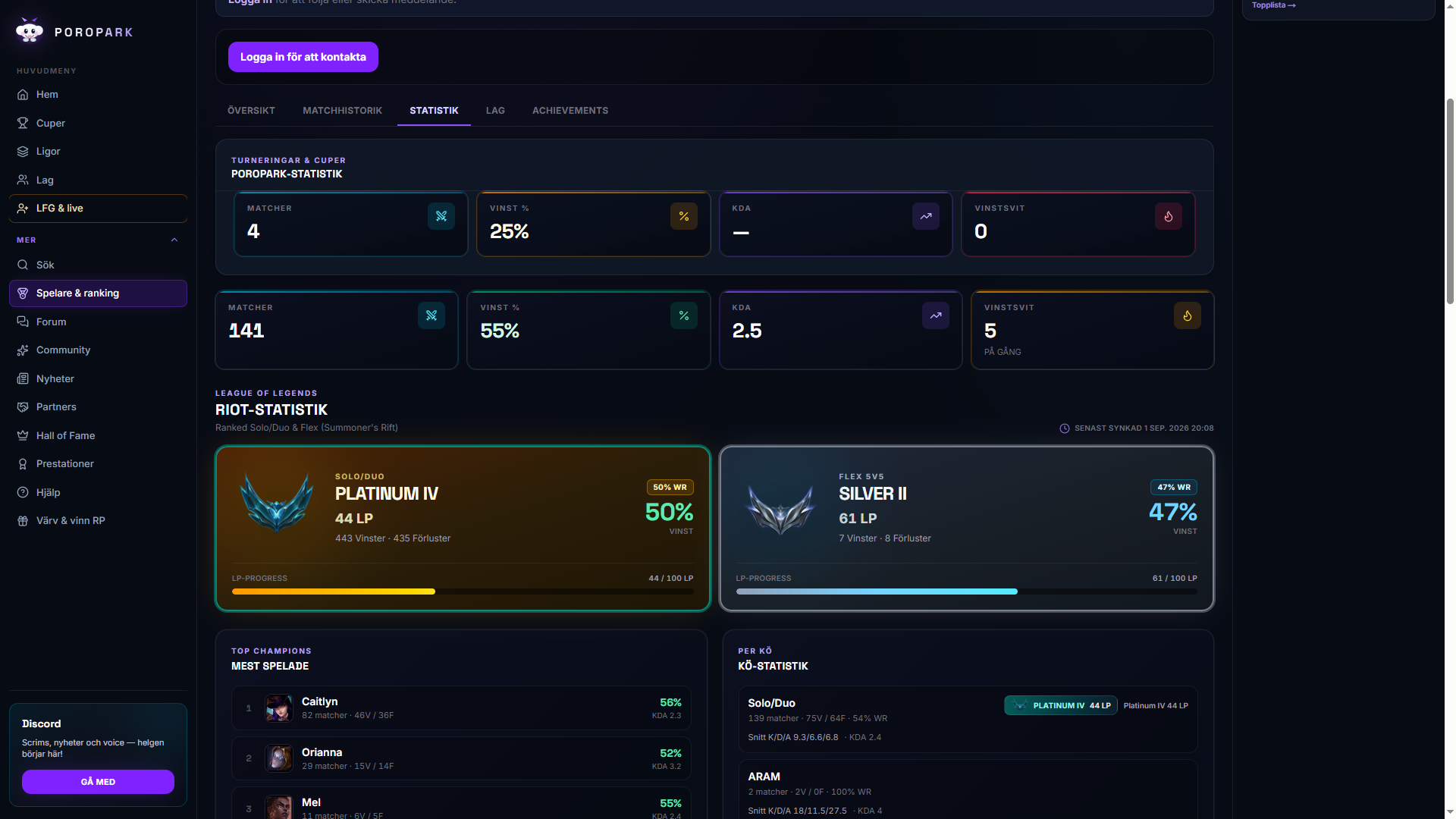This screenshot has width=1456, height=819.
Task: Click the Platinum IV rank emblem
Action: (277, 503)
